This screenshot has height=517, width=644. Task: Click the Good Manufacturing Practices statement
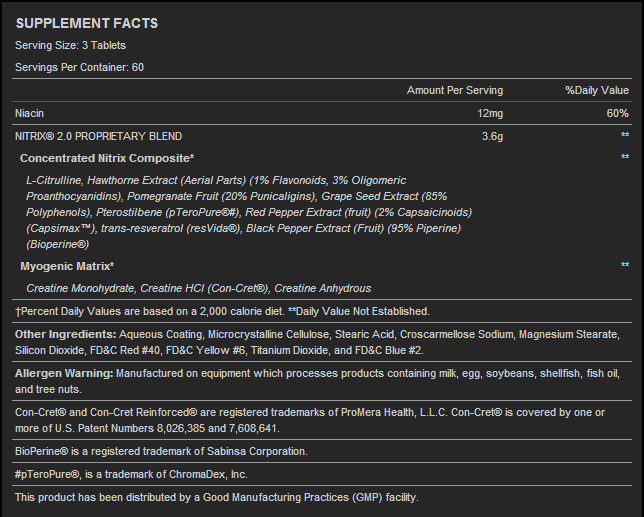pos(216,497)
